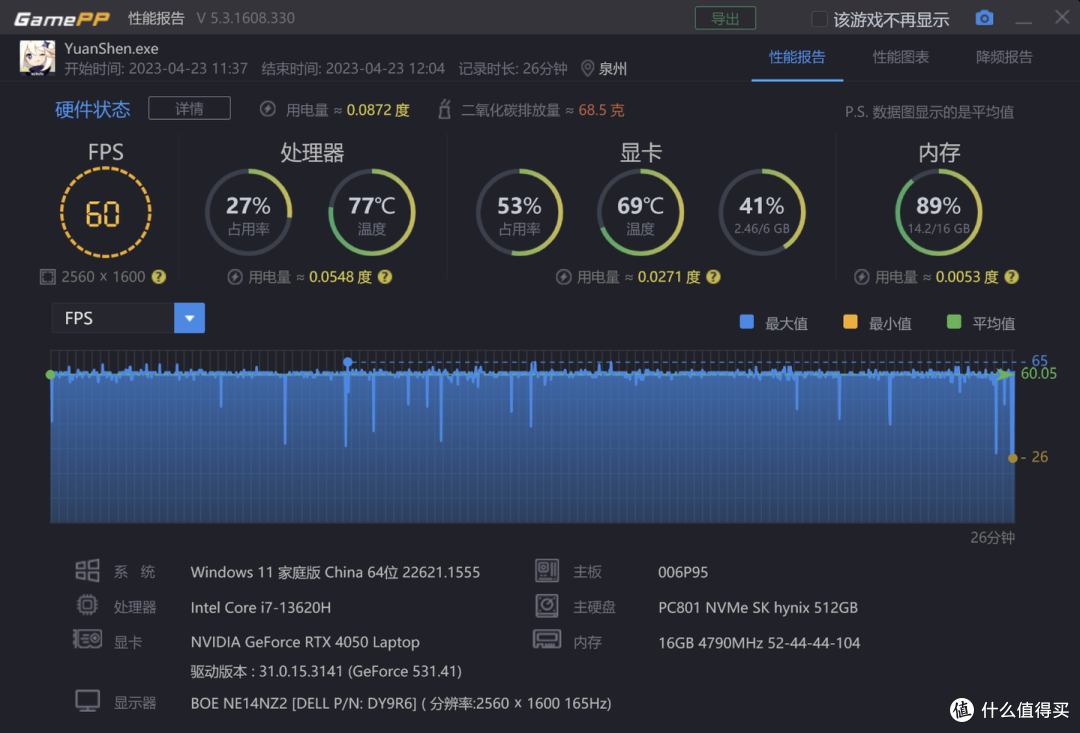Click help icon after 0.0548 度
This screenshot has height=733, width=1080.
click(x=385, y=277)
